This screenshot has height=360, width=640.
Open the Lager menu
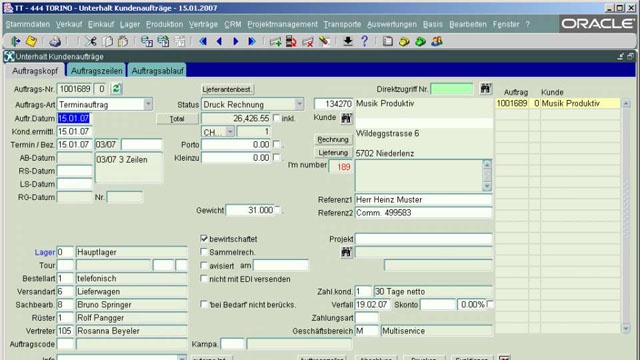130,24
